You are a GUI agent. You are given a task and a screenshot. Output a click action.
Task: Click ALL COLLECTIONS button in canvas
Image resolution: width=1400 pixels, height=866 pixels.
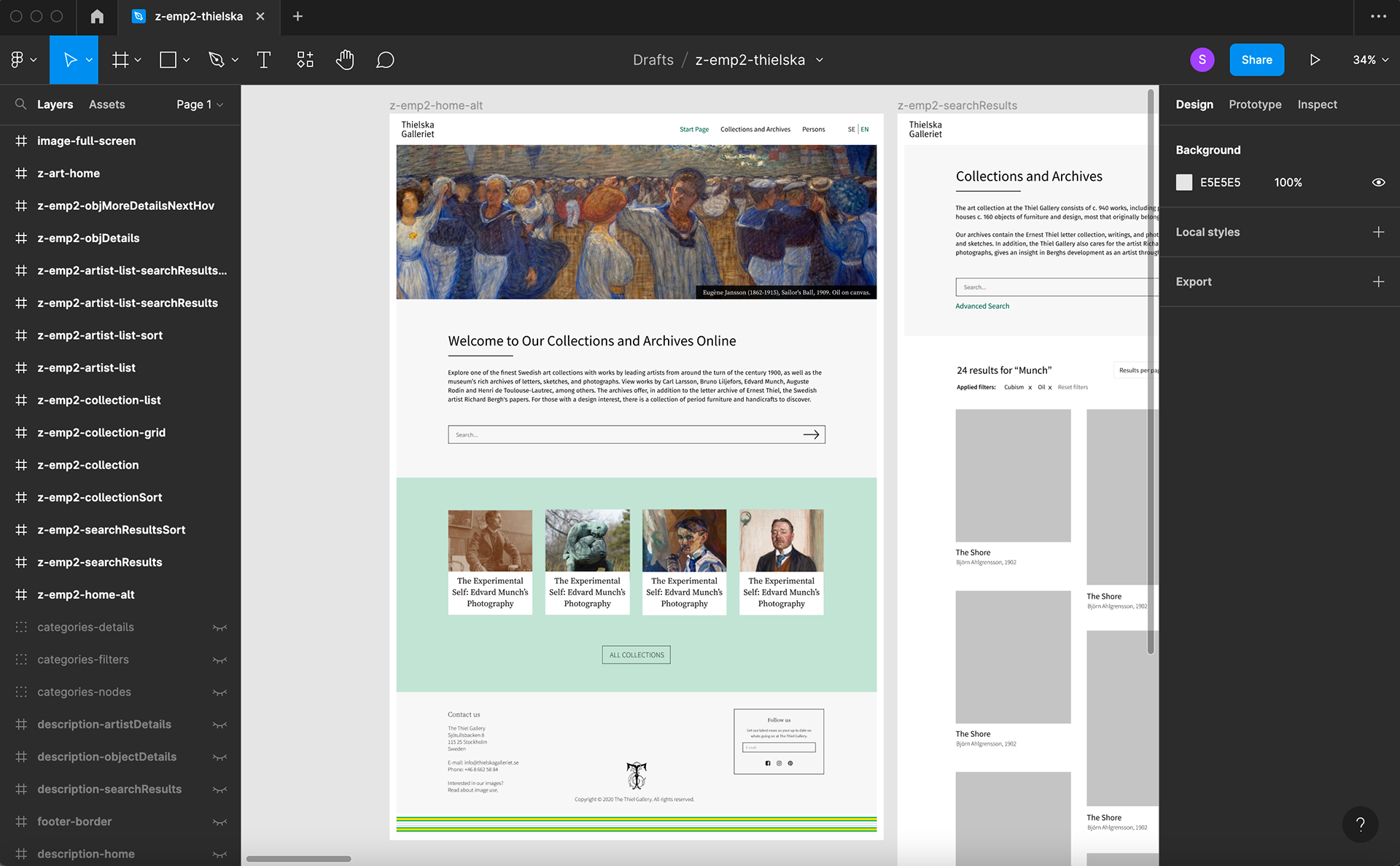636,655
